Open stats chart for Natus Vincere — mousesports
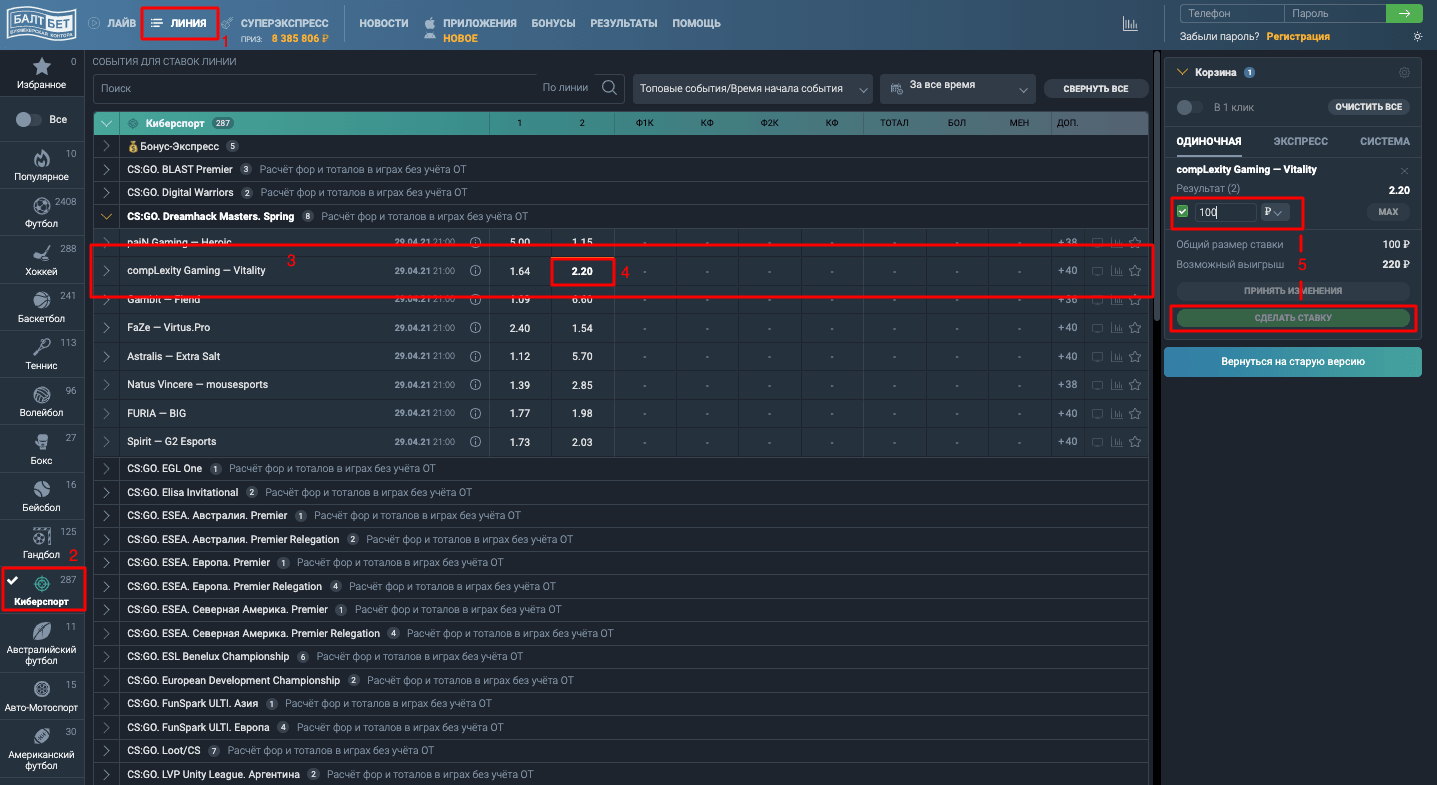Viewport: 1437px width, 785px height. pyautogui.click(x=1116, y=385)
